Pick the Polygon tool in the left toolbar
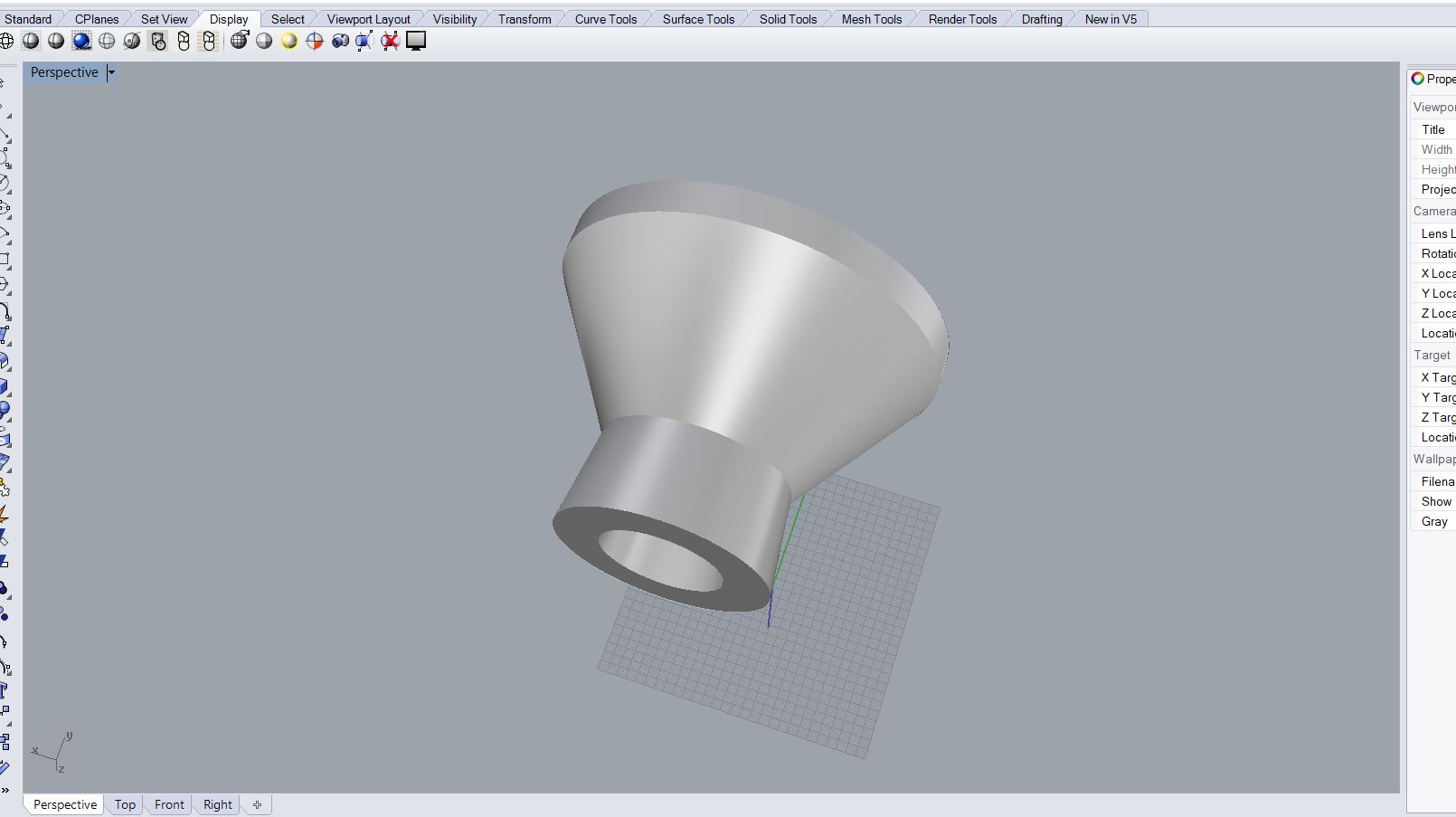The width and height of the screenshot is (1456, 817). 5,286
